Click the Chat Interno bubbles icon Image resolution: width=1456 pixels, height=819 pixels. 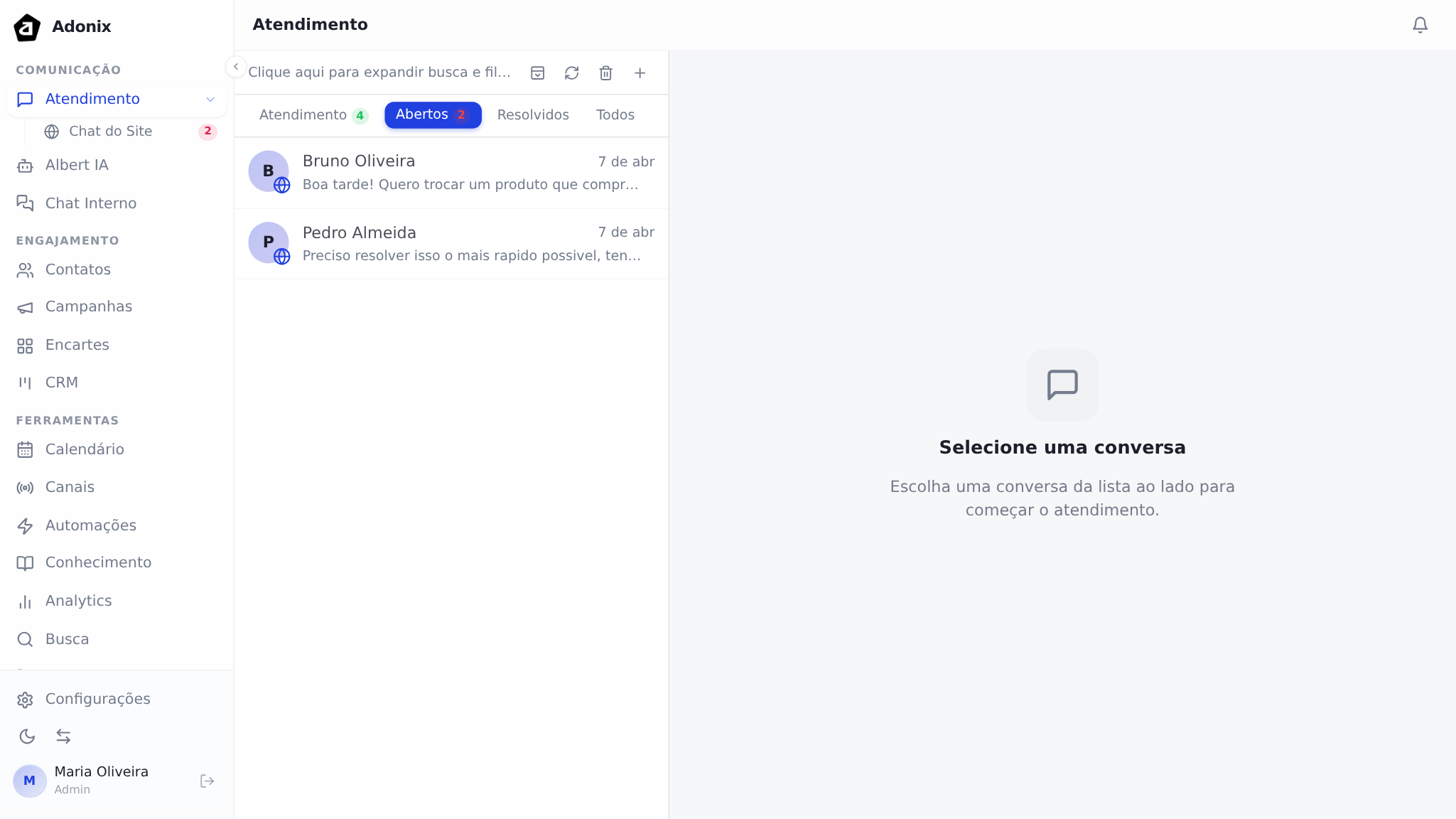point(25,203)
